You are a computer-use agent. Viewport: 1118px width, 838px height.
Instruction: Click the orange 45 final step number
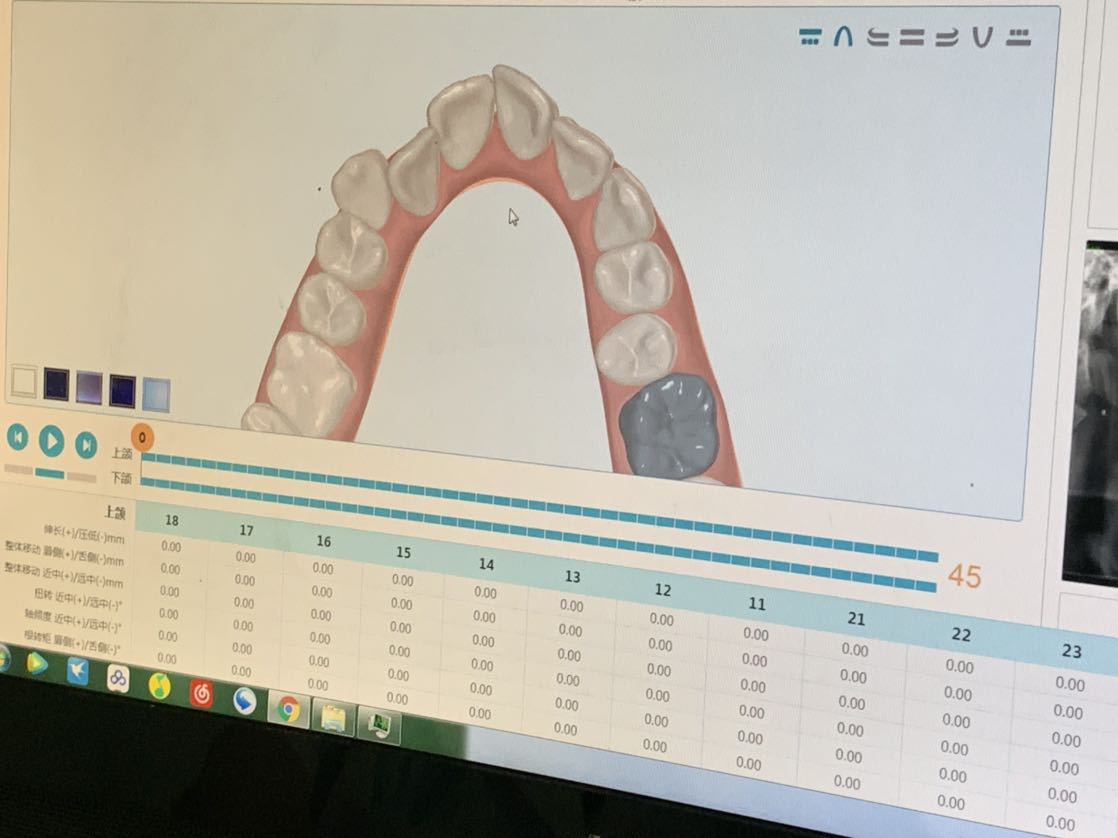point(965,576)
